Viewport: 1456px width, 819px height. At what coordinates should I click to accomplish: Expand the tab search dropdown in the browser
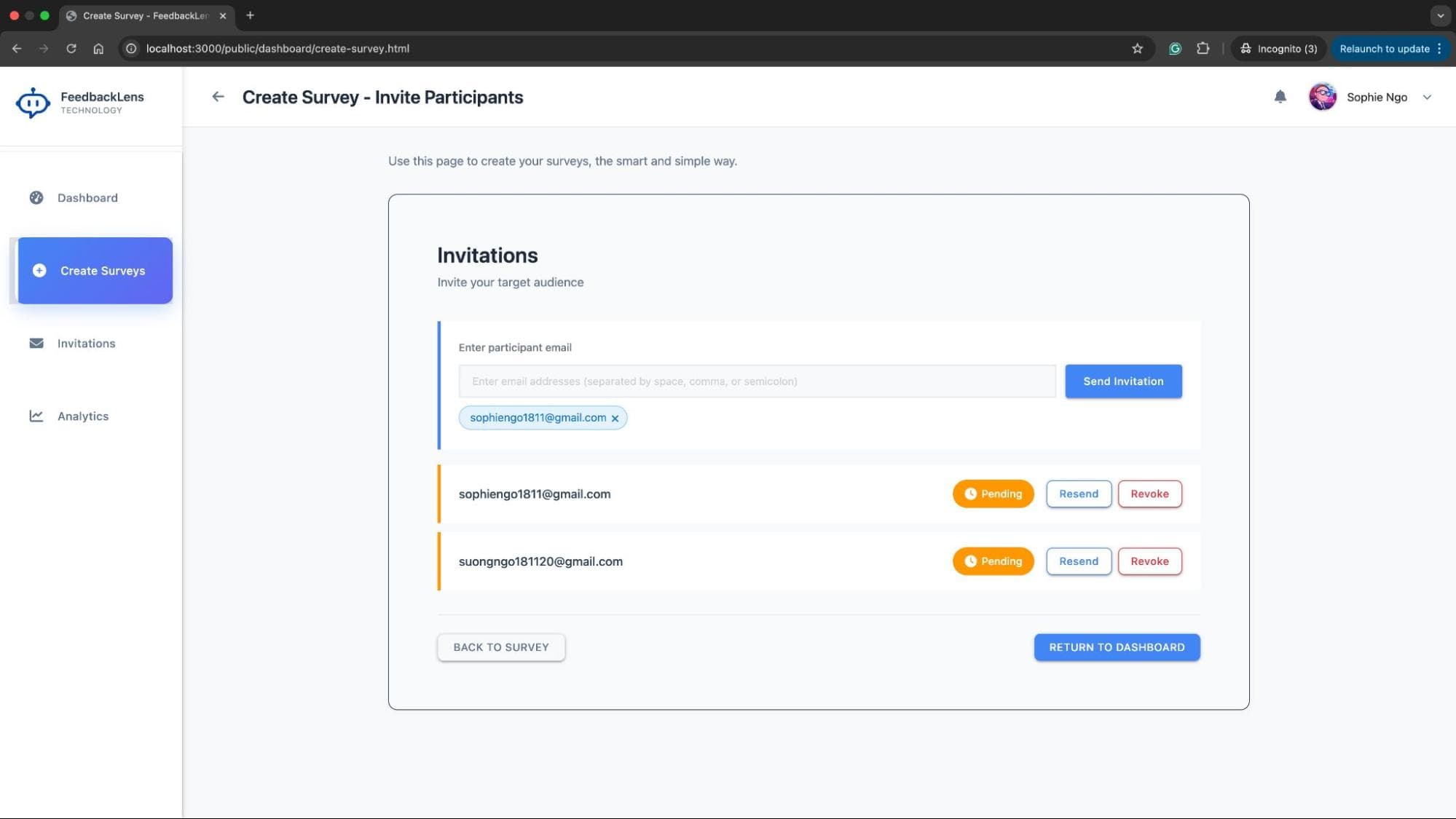1440,15
